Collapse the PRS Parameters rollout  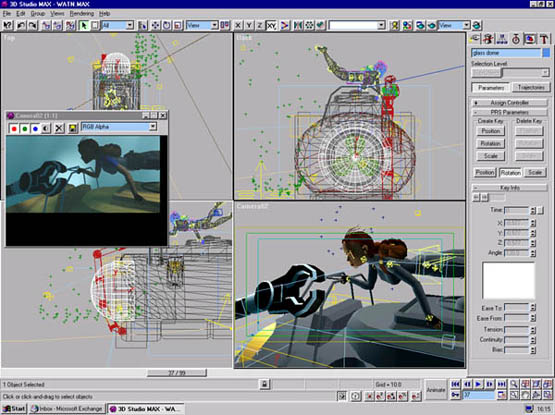click(510, 113)
